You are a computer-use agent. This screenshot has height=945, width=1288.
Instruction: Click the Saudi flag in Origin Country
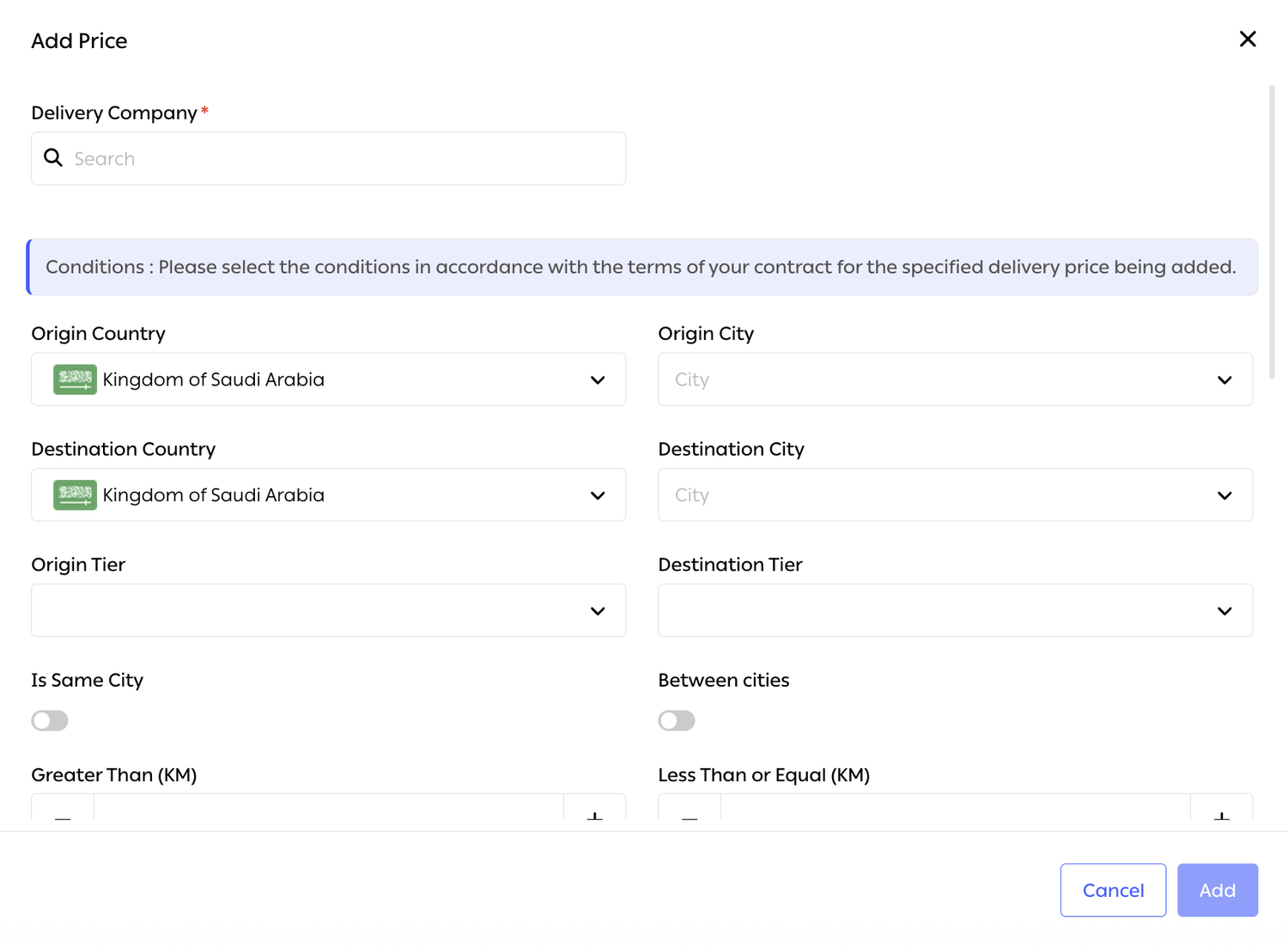click(x=75, y=379)
